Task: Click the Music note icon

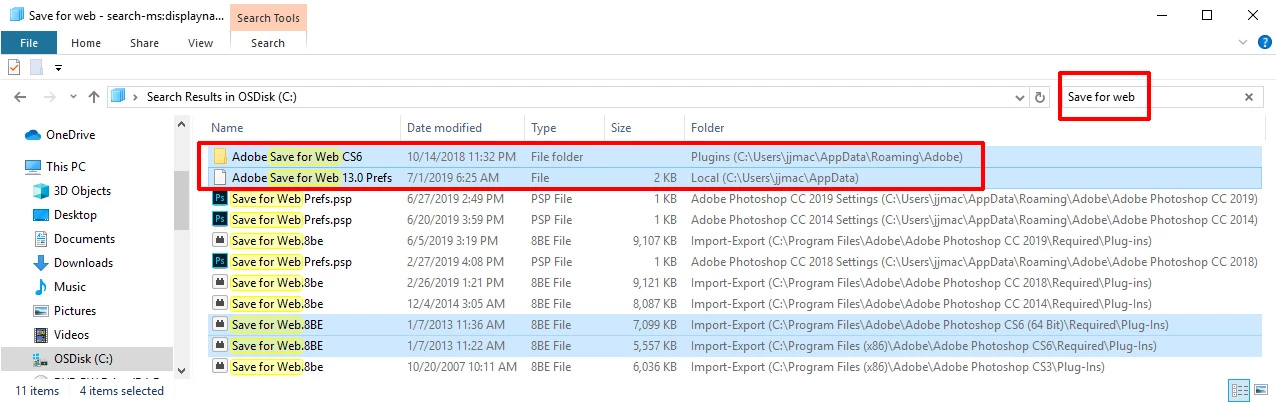Action: pyautogui.click(x=41, y=287)
